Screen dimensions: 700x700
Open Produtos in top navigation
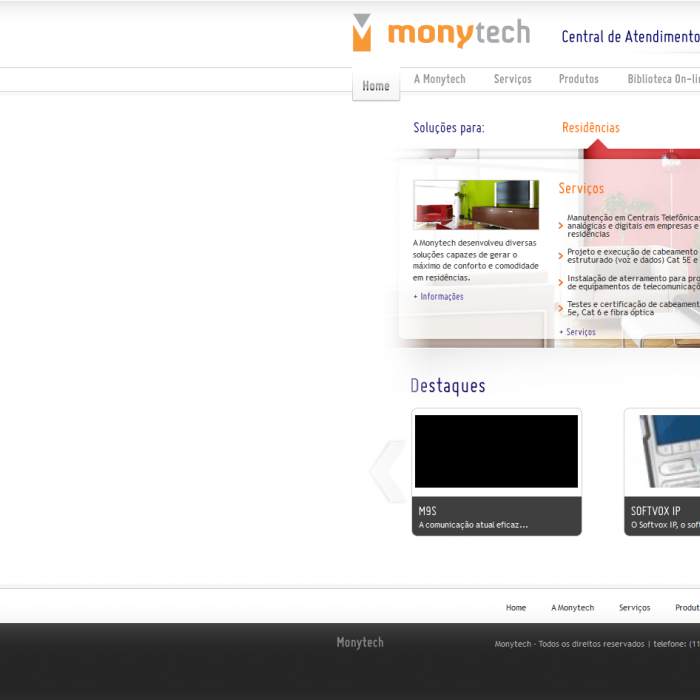pyautogui.click(x=579, y=79)
